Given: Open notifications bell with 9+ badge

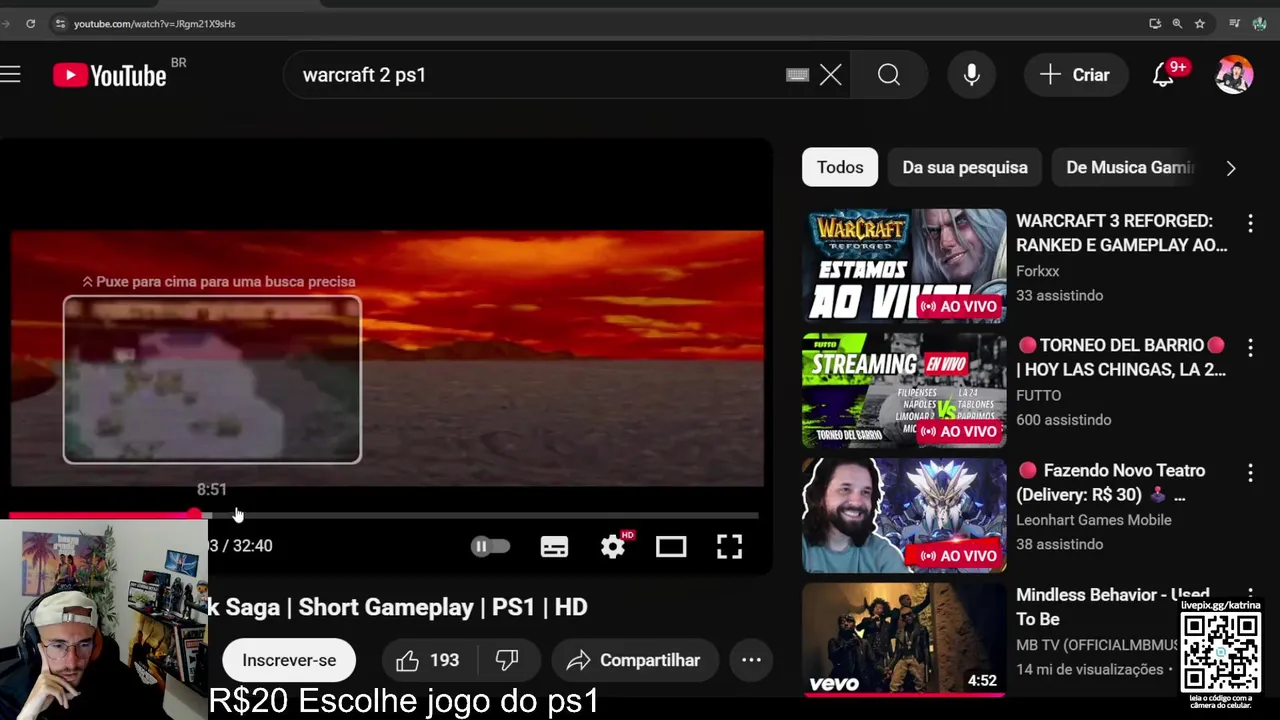Looking at the screenshot, I should click(x=1163, y=75).
